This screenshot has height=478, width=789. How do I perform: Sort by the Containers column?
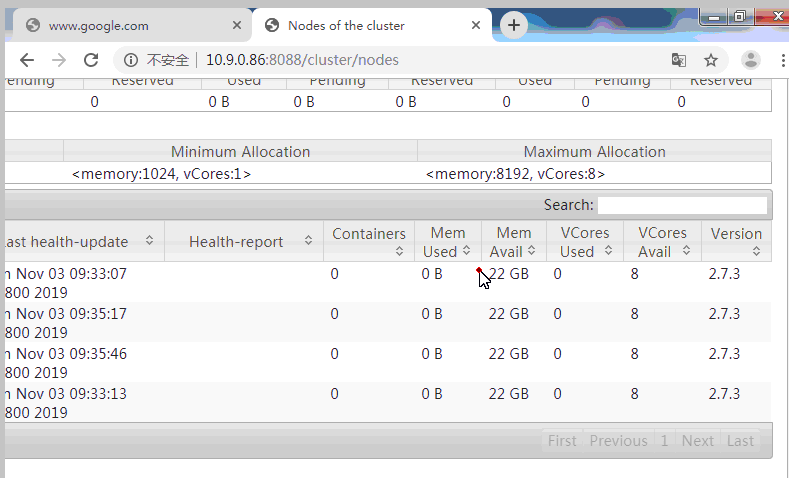click(x=368, y=241)
